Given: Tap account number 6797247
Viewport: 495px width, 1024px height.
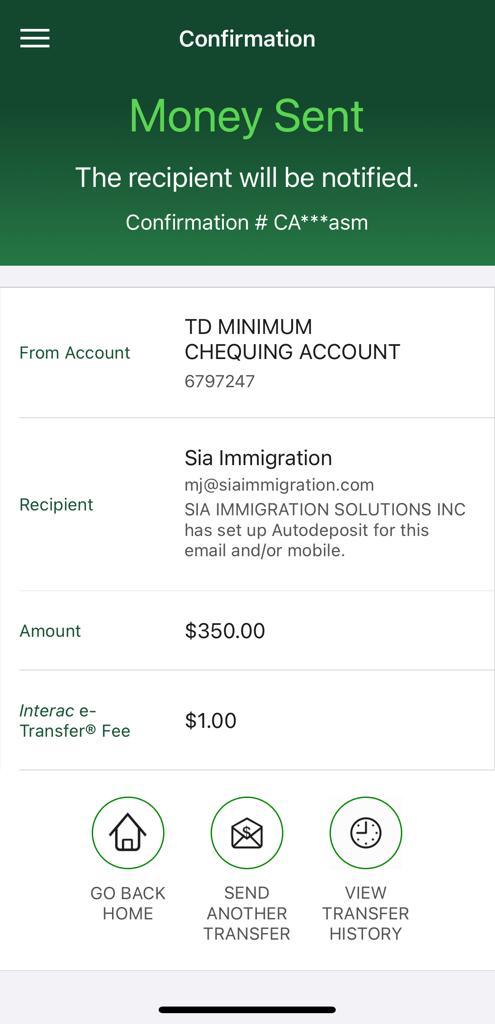Looking at the screenshot, I should (219, 381).
